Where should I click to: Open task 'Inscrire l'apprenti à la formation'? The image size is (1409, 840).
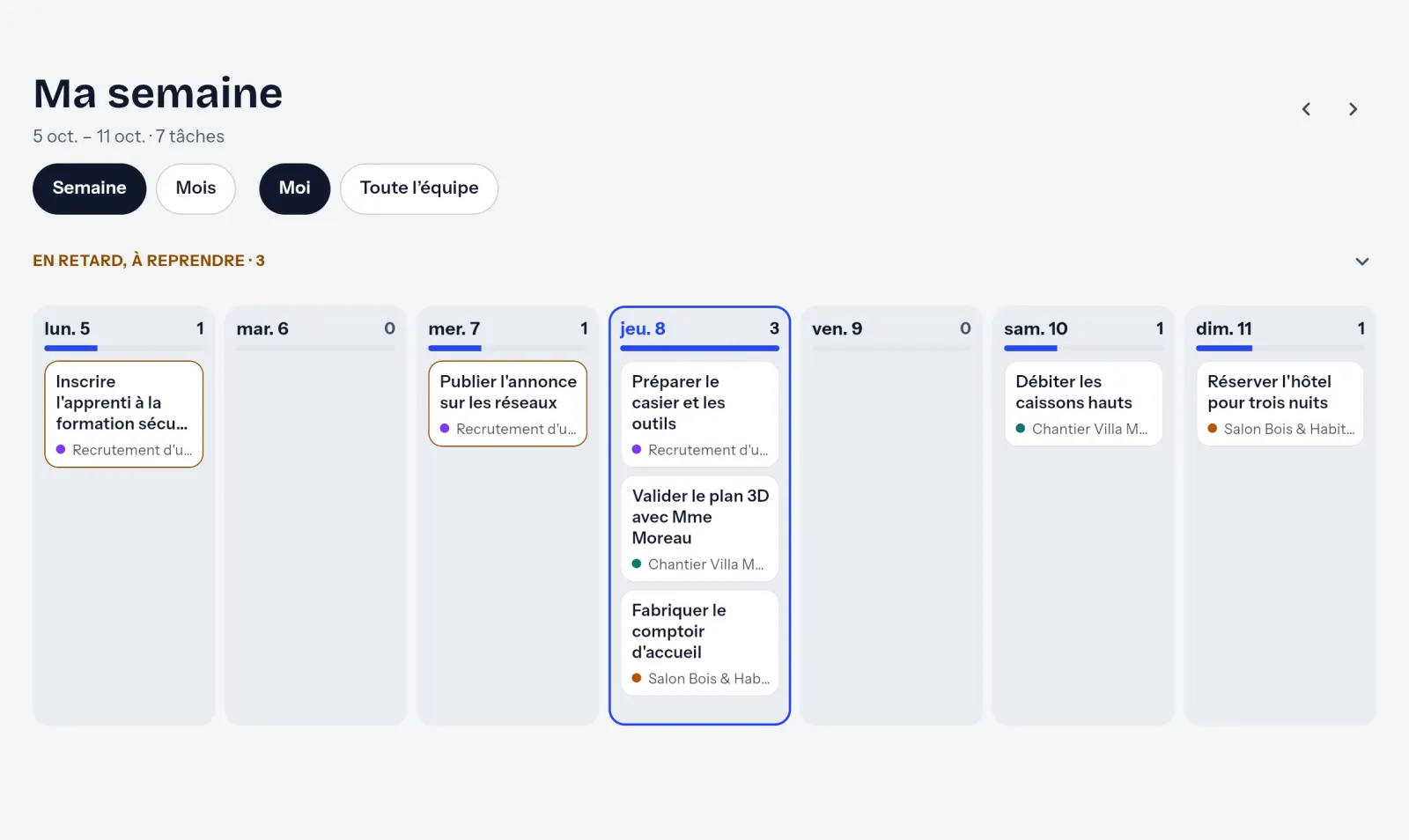[124, 414]
